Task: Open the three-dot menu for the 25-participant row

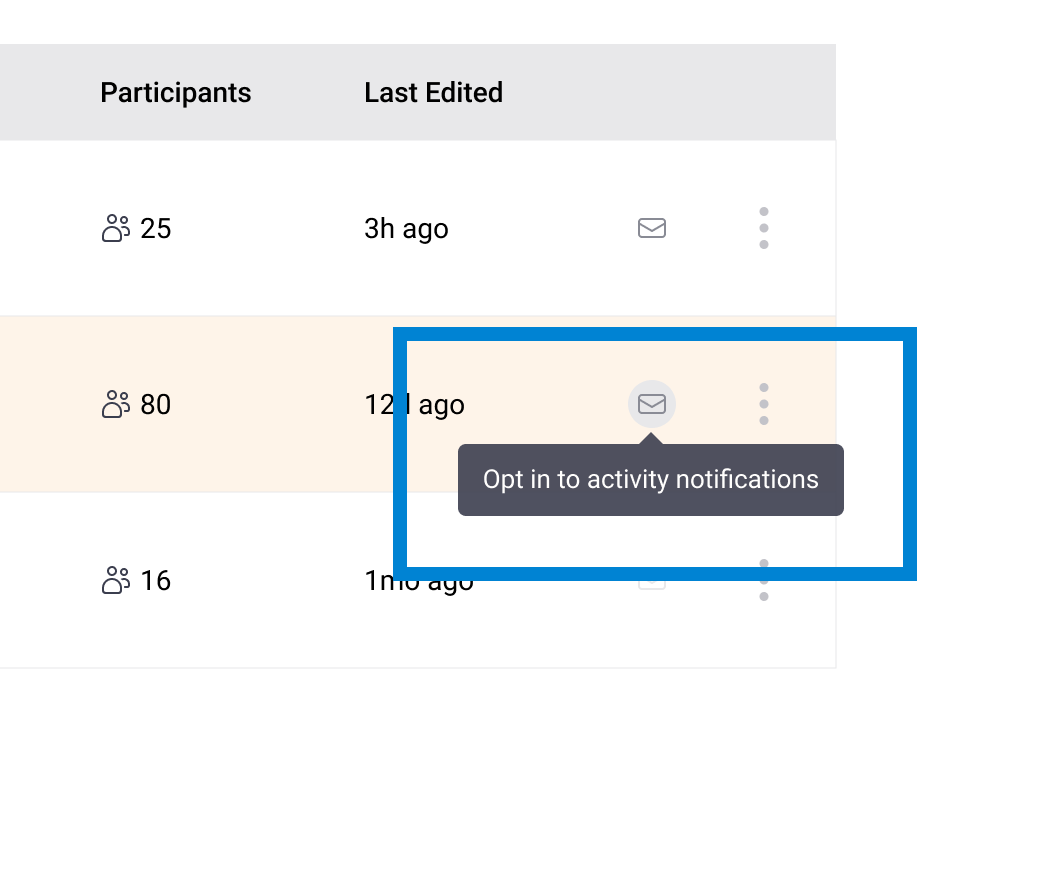Action: click(764, 228)
